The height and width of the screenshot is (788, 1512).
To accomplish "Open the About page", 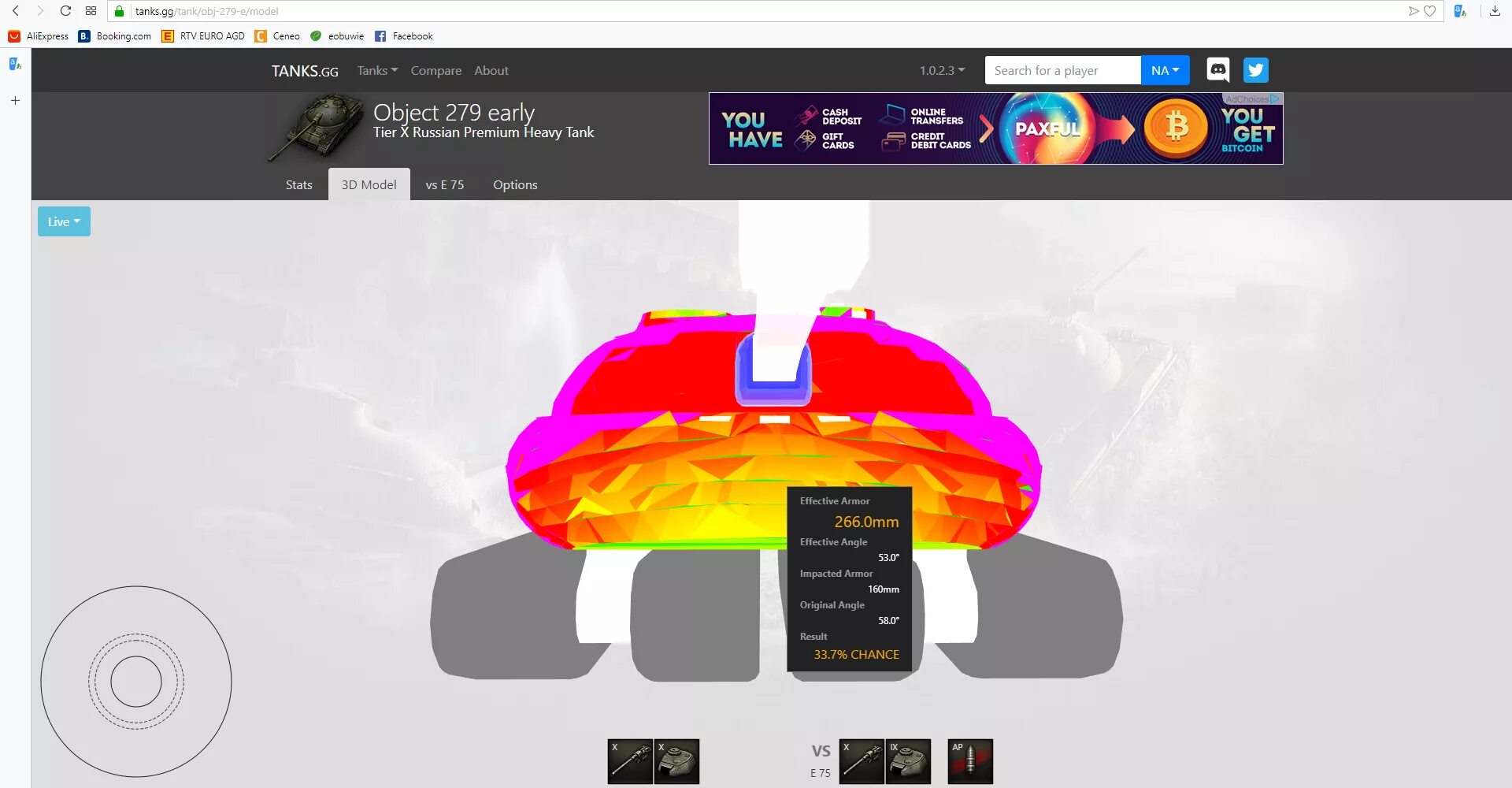I will click(x=491, y=70).
